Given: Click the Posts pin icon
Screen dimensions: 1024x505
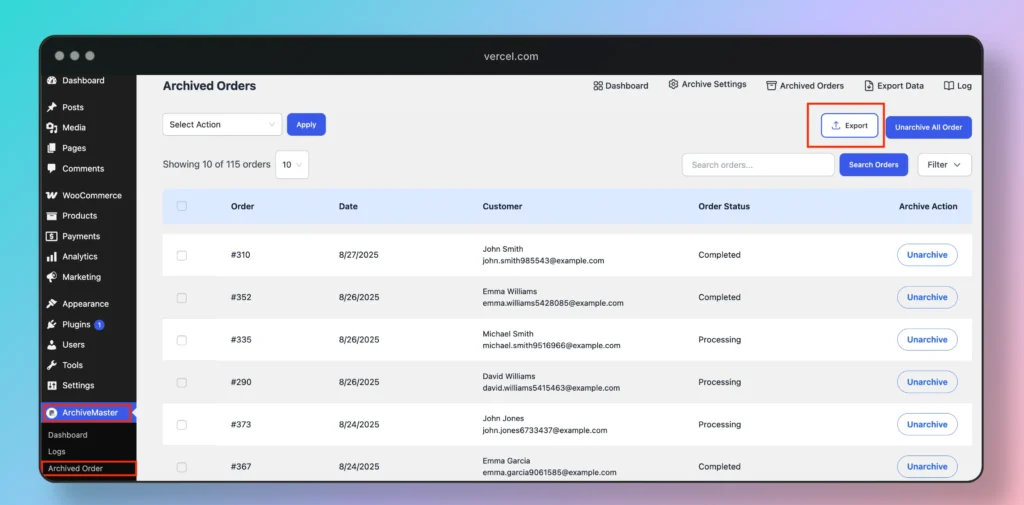Looking at the screenshot, I should (x=52, y=107).
